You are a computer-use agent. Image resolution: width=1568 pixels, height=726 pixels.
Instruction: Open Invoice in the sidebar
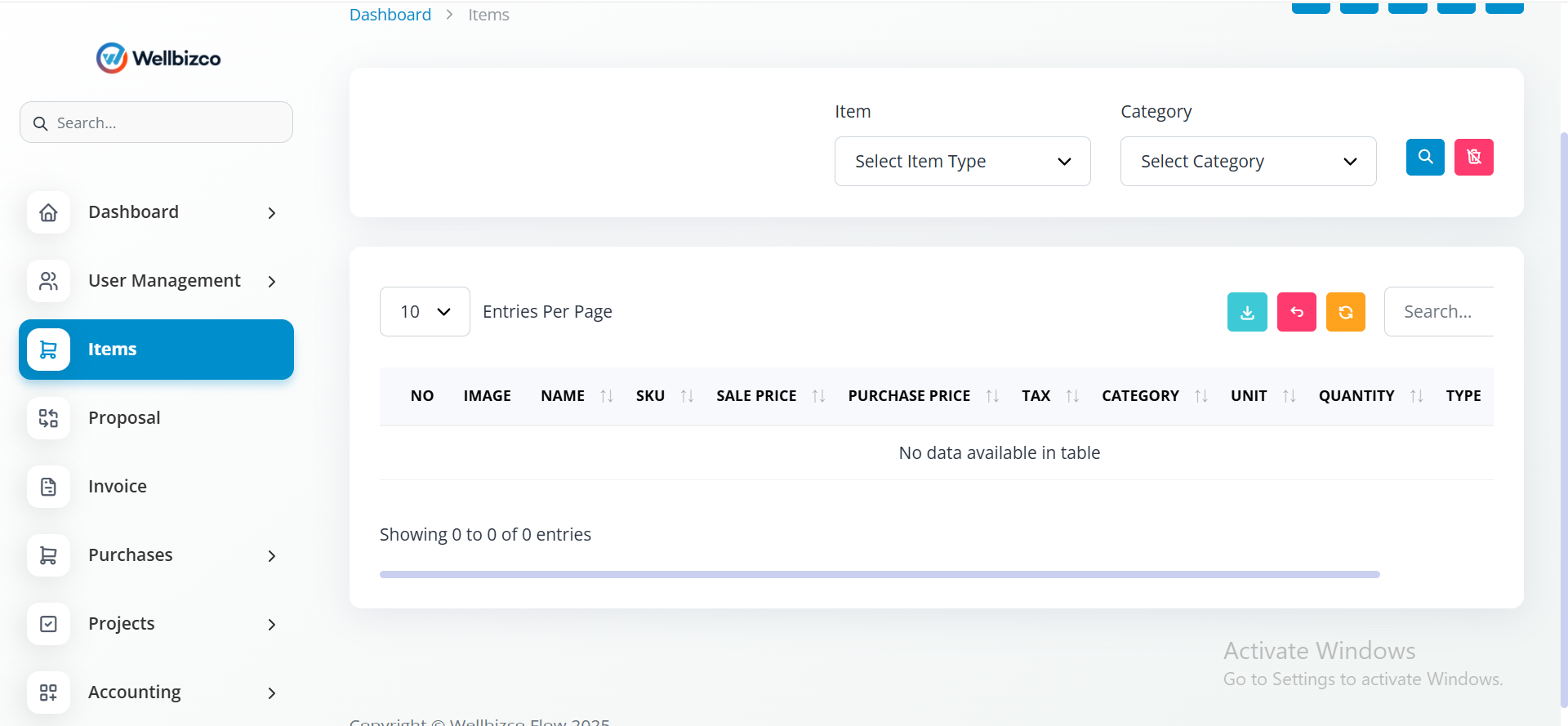pyautogui.click(x=156, y=487)
